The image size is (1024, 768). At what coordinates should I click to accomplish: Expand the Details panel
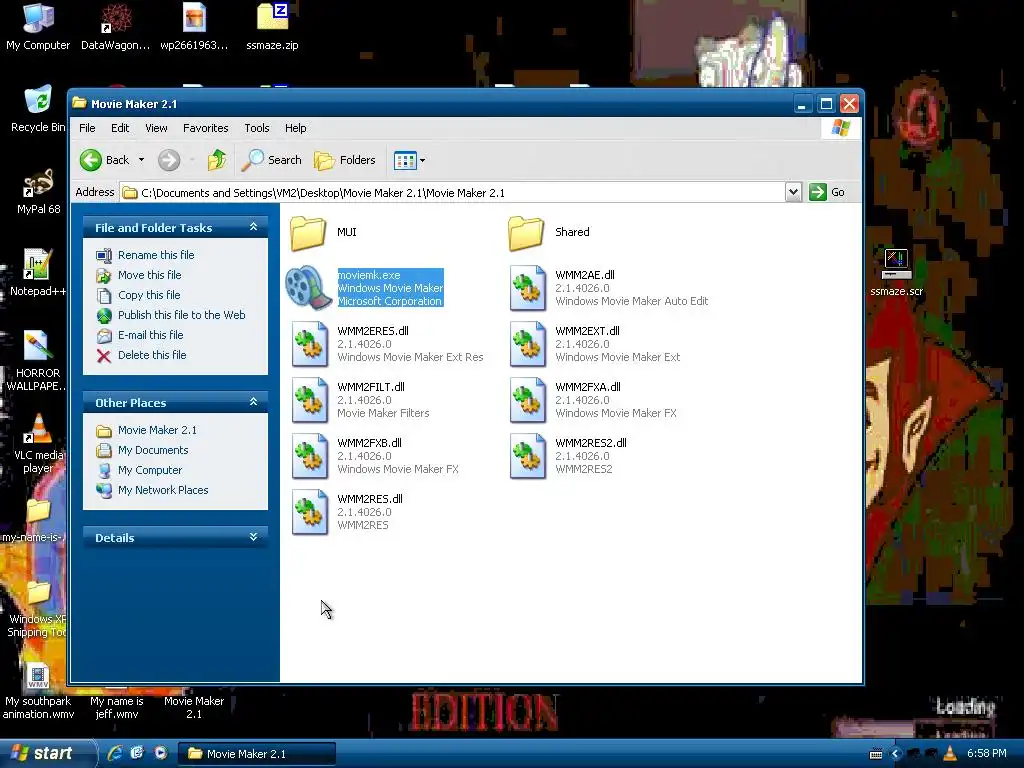(x=253, y=537)
